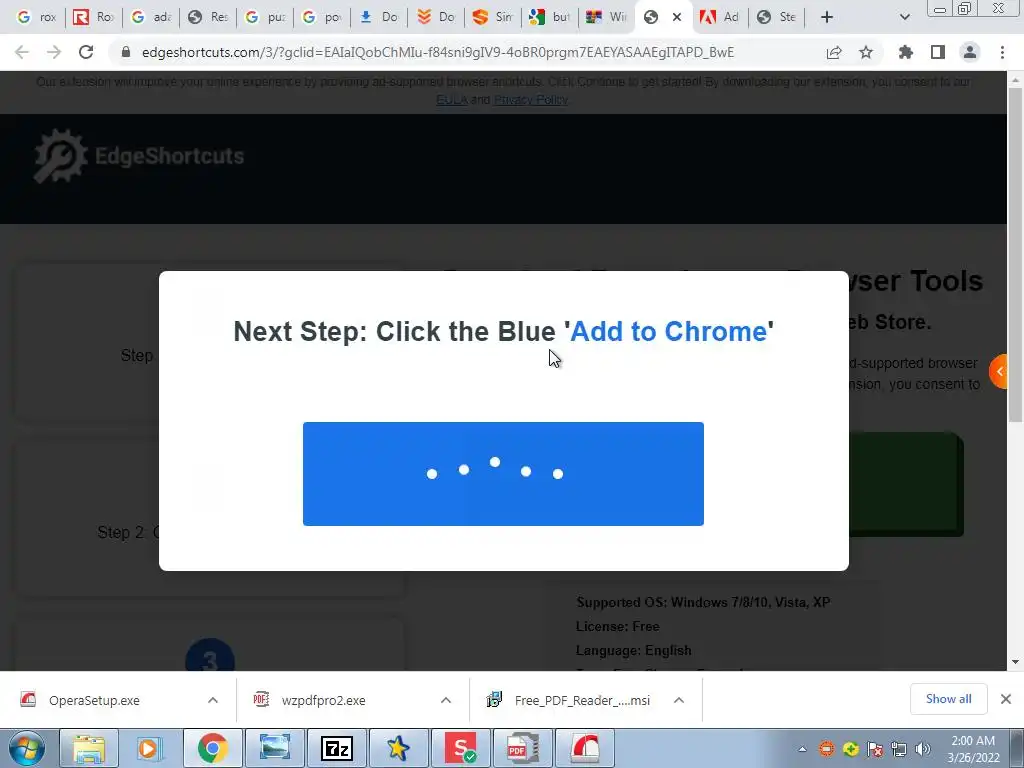Open the Chrome three-dot menu
Image resolution: width=1024 pixels, height=768 pixels.
1002,52
